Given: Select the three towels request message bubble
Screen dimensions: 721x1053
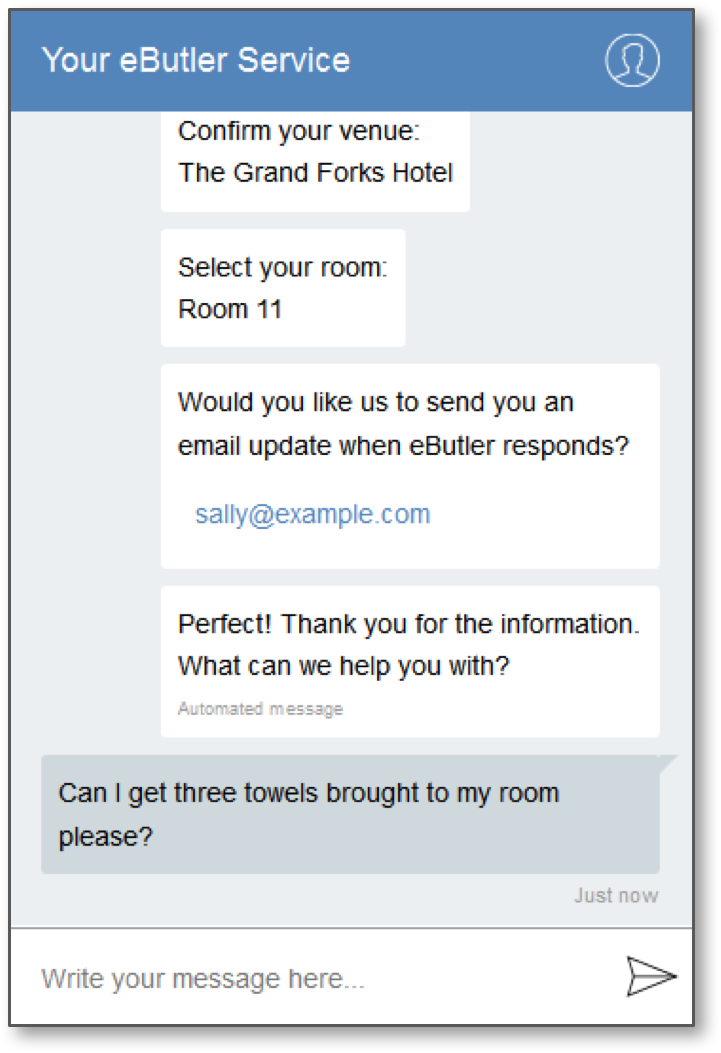Looking at the screenshot, I should (x=350, y=814).
